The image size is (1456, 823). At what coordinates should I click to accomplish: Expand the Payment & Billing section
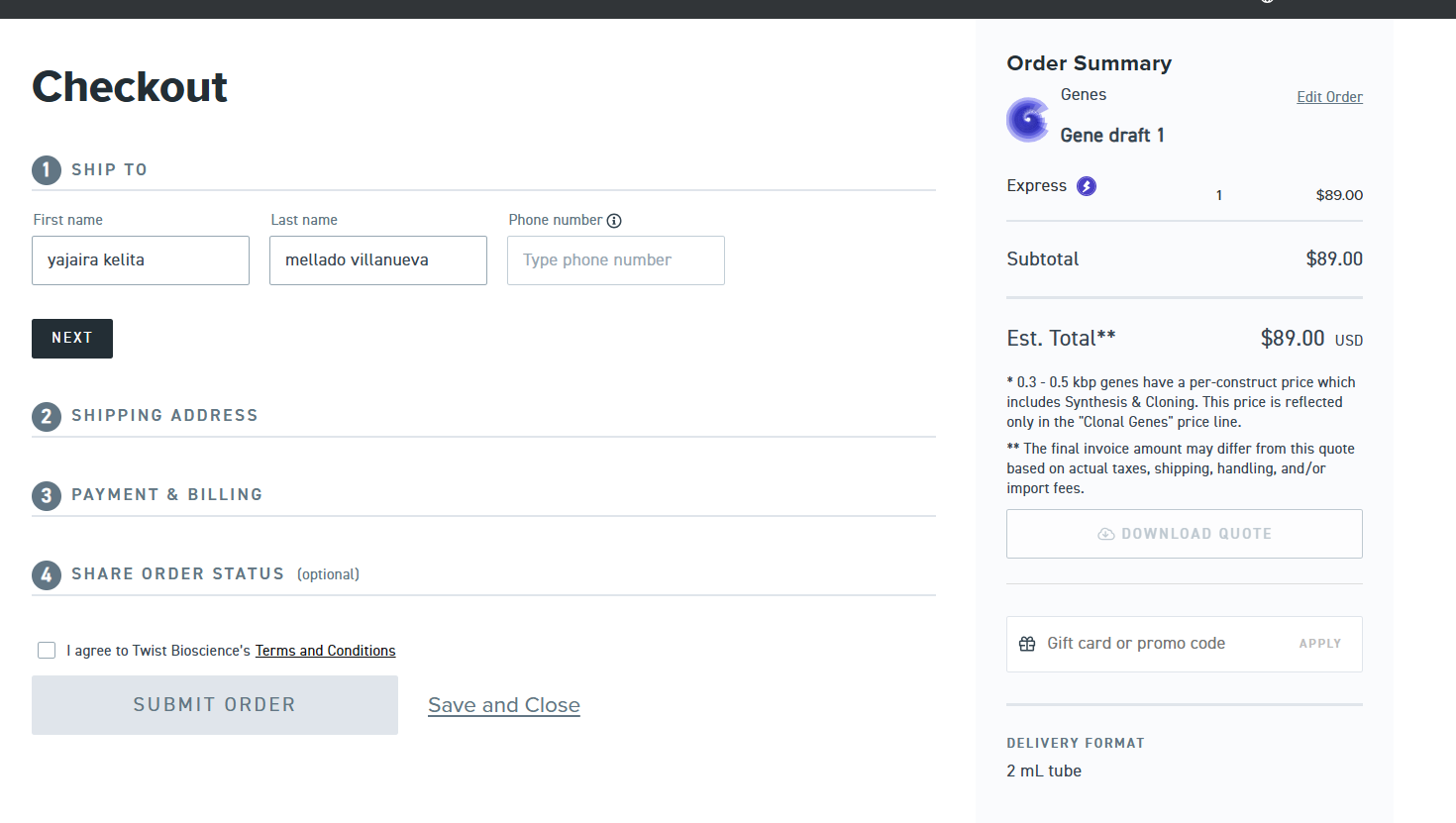tap(166, 495)
